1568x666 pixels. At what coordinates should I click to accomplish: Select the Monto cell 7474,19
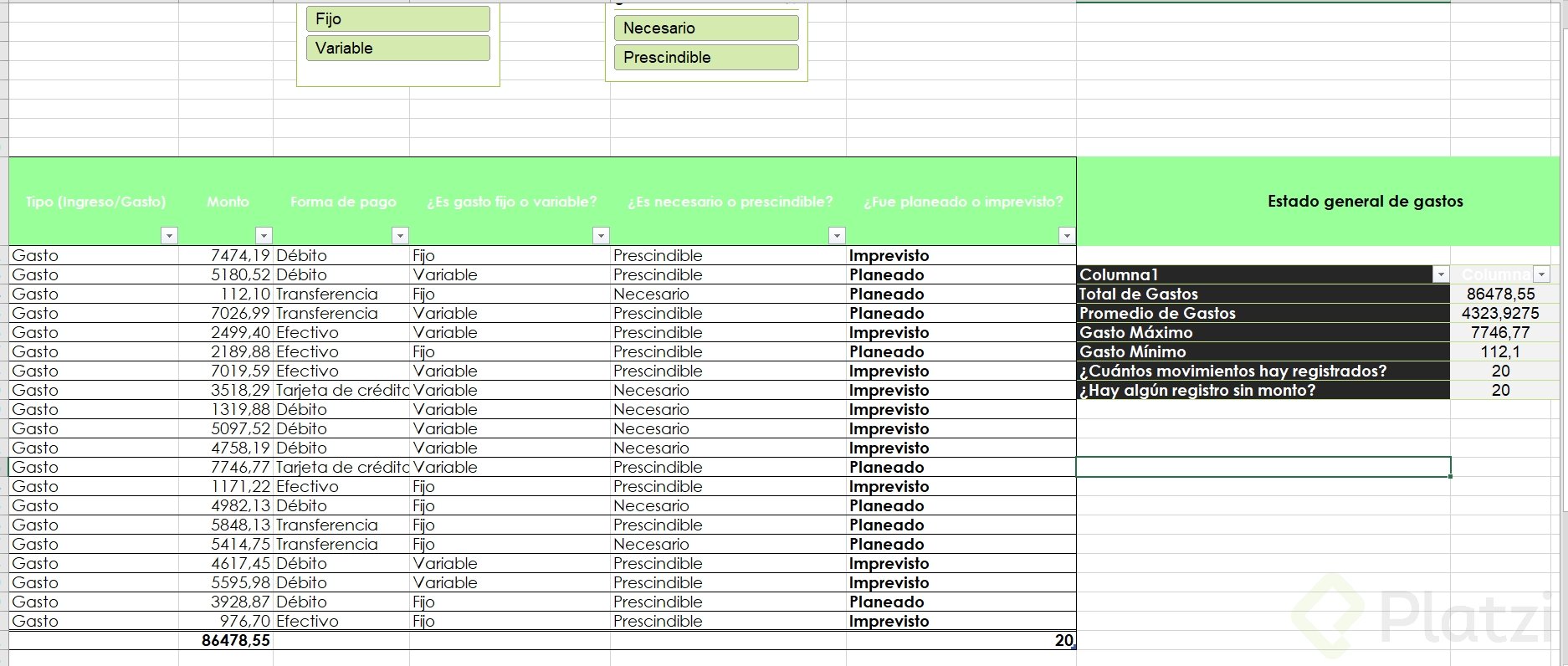226,255
